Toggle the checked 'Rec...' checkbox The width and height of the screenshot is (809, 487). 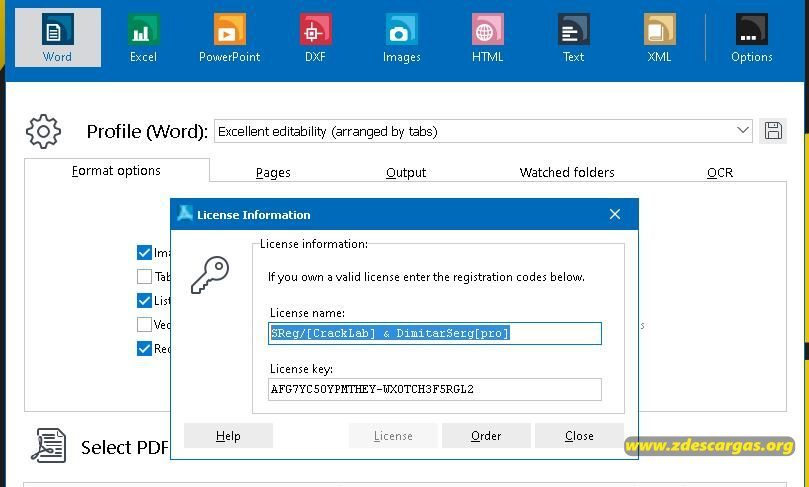click(x=144, y=348)
